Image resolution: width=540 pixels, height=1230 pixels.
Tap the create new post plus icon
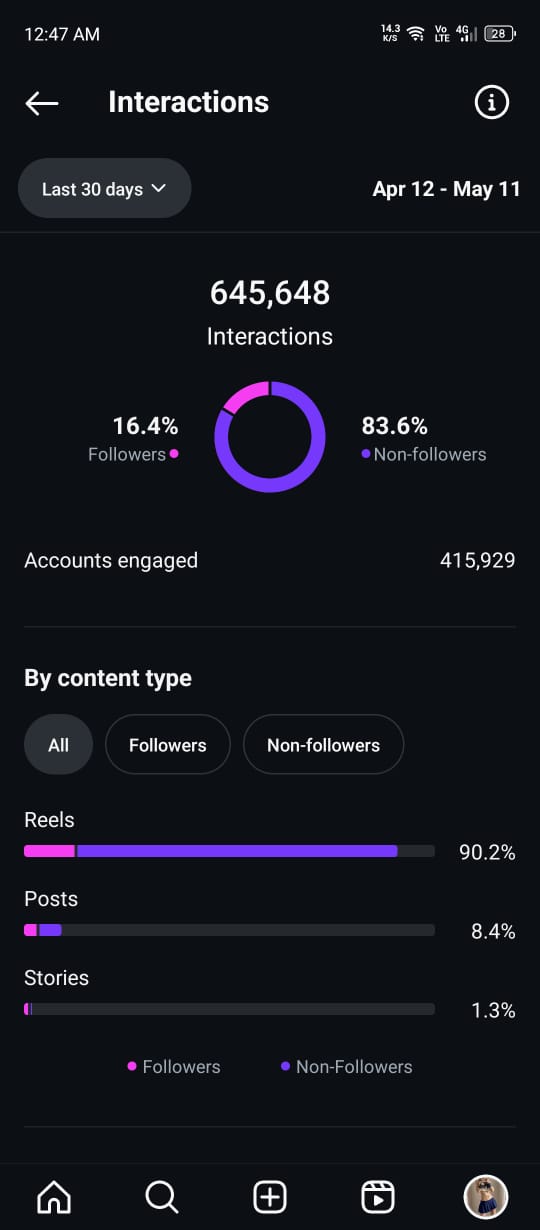click(x=270, y=1196)
